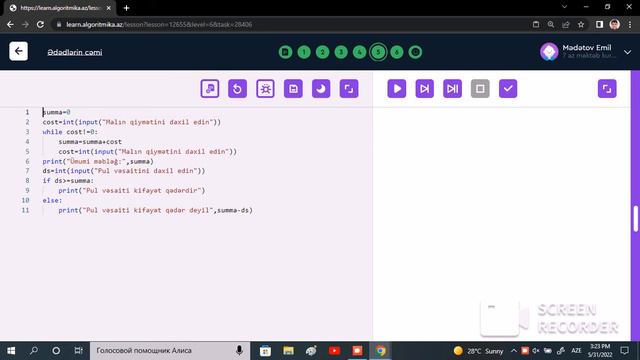
Task: Open the Windows notification center
Action: click(x=624, y=351)
